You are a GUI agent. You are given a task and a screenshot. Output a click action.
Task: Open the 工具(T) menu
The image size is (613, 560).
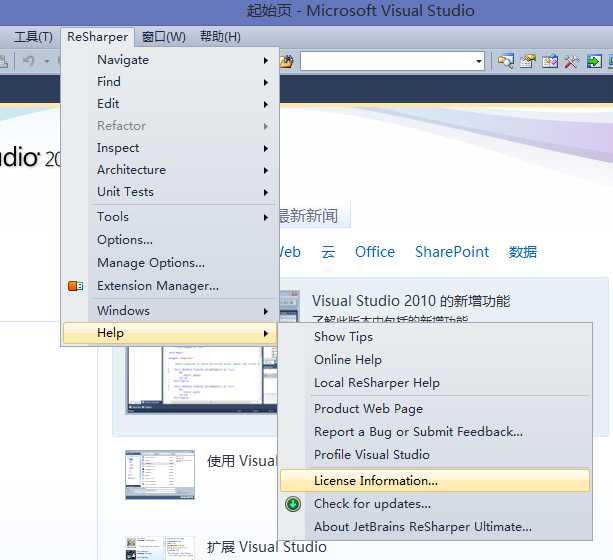tap(33, 37)
